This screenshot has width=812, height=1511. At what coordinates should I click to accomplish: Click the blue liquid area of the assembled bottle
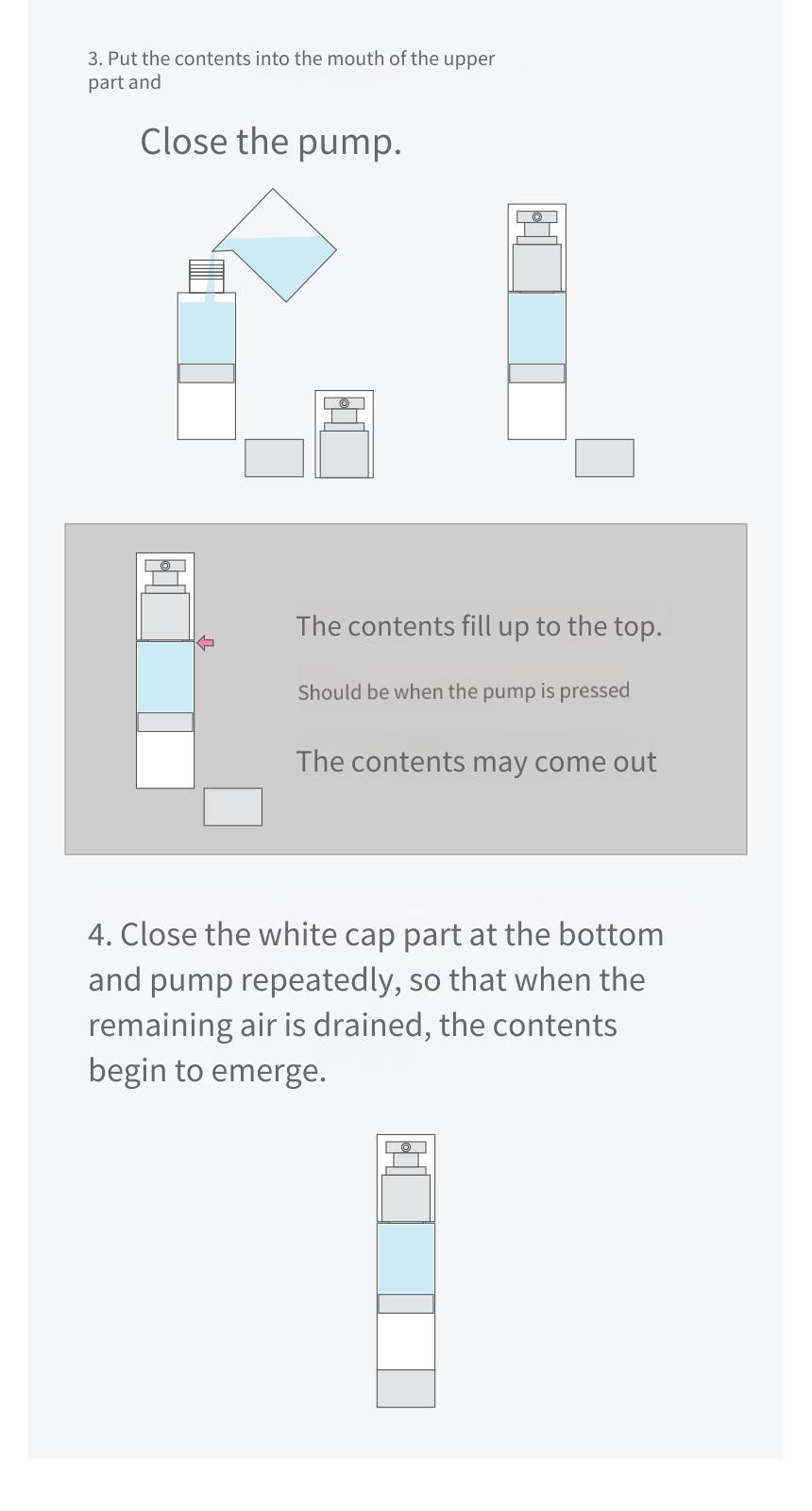tap(537, 328)
